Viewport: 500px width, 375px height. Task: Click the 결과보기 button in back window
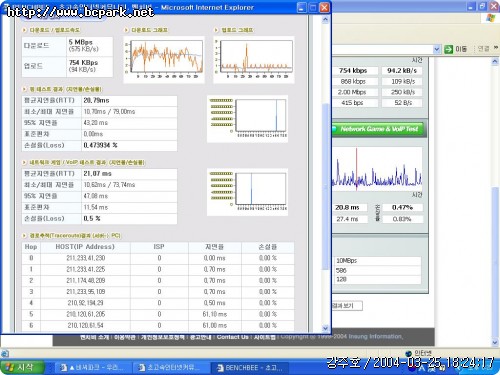347,306
